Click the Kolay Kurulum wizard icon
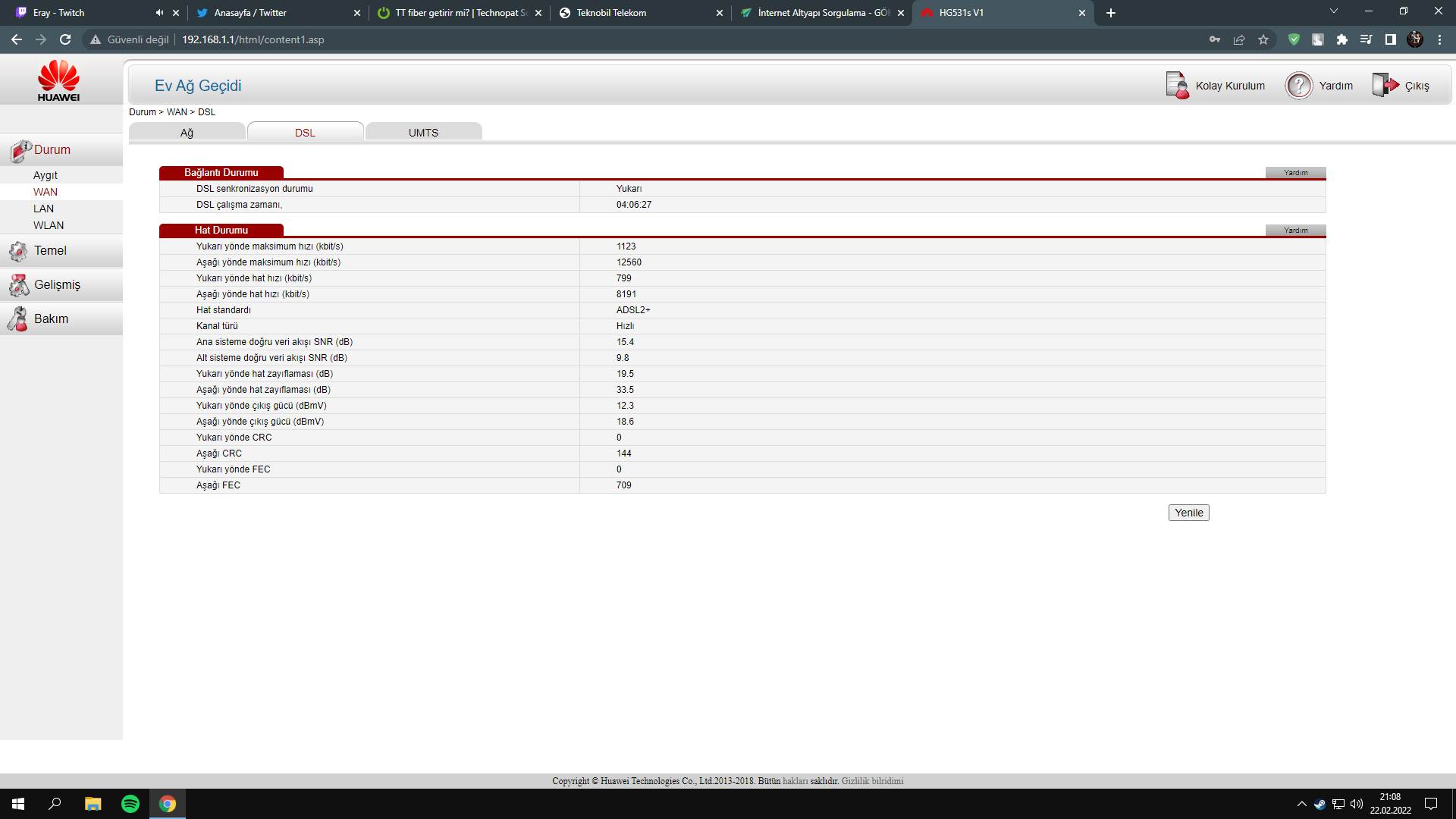Image resolution: width=1456 pixels, height=819 pixels. (x=1177, y=86)
